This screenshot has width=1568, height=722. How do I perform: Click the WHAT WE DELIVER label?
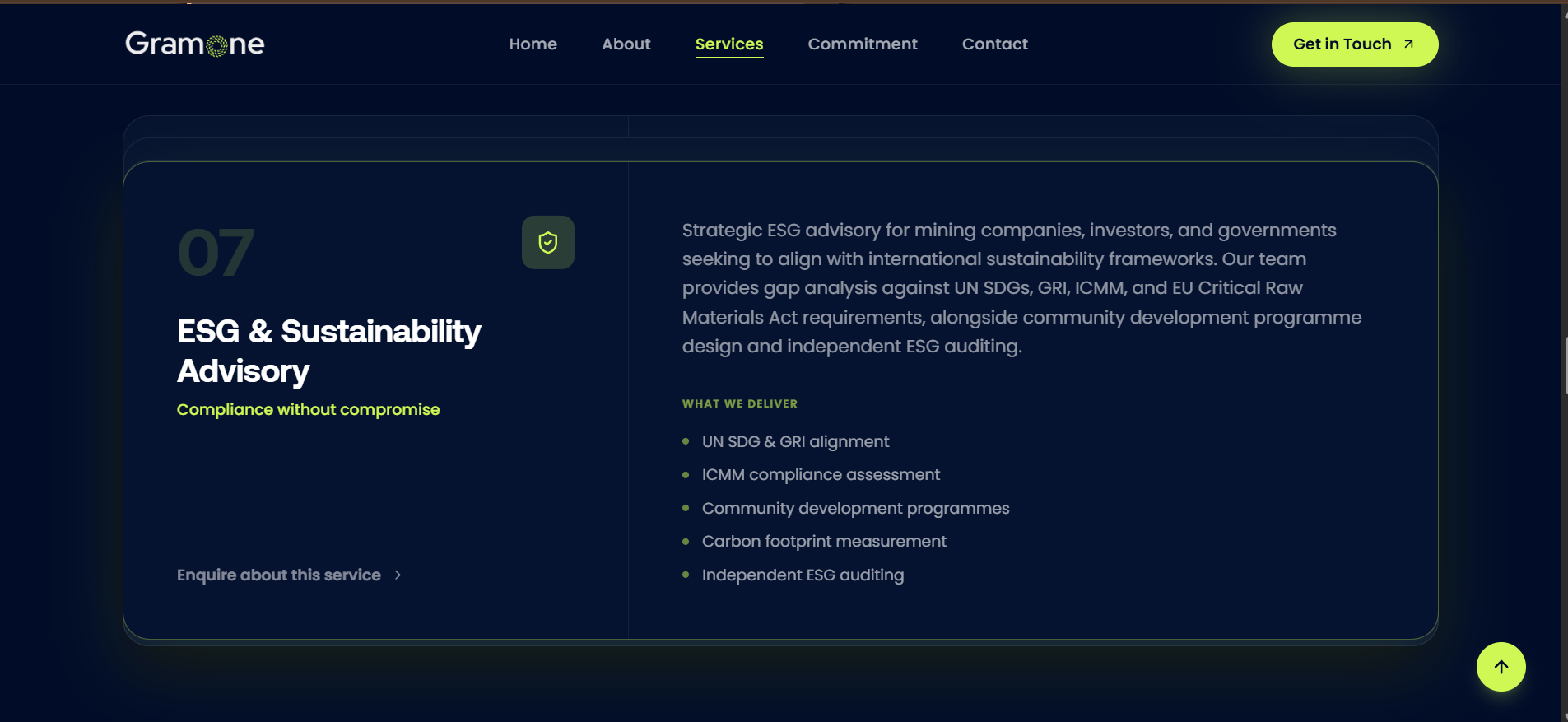pyautogui.click(x=740, y=403)
